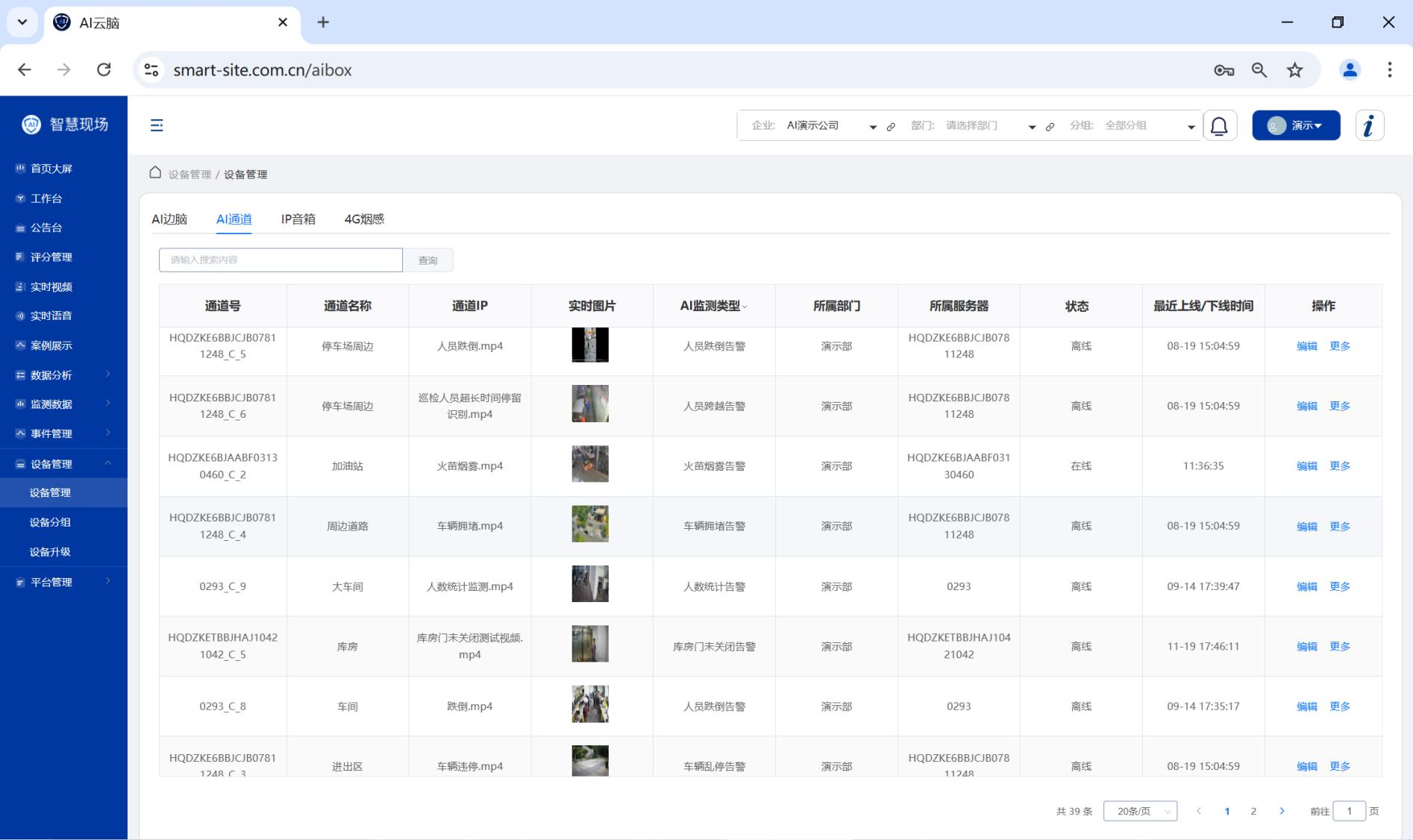Viewport: 1413px width, 840px height.
Task: Focus the search content input
Action: click(281, 260)
